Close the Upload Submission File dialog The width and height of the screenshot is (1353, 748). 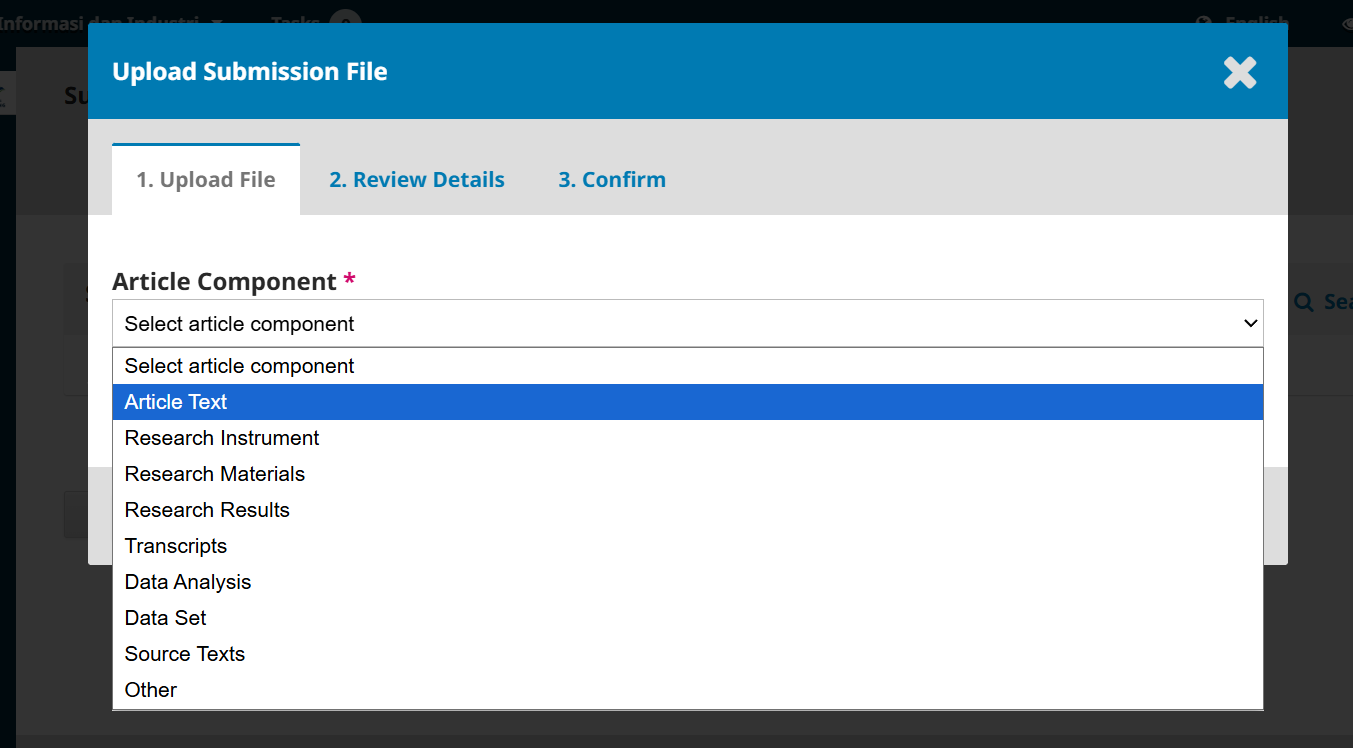click(1239, 72)
